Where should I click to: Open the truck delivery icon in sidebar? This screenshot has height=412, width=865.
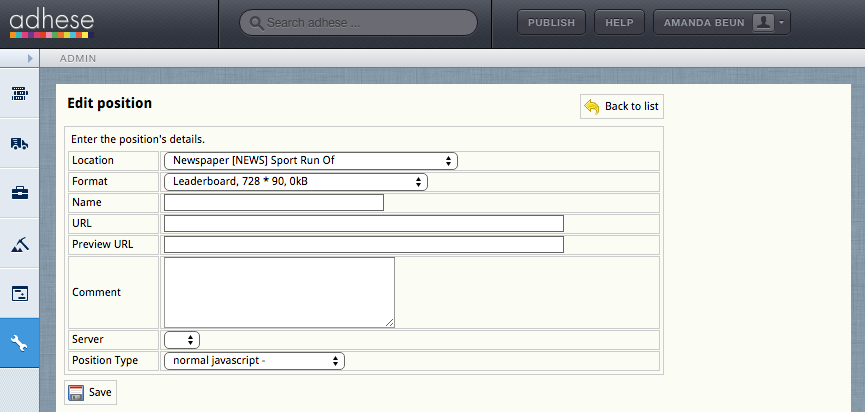20,143
